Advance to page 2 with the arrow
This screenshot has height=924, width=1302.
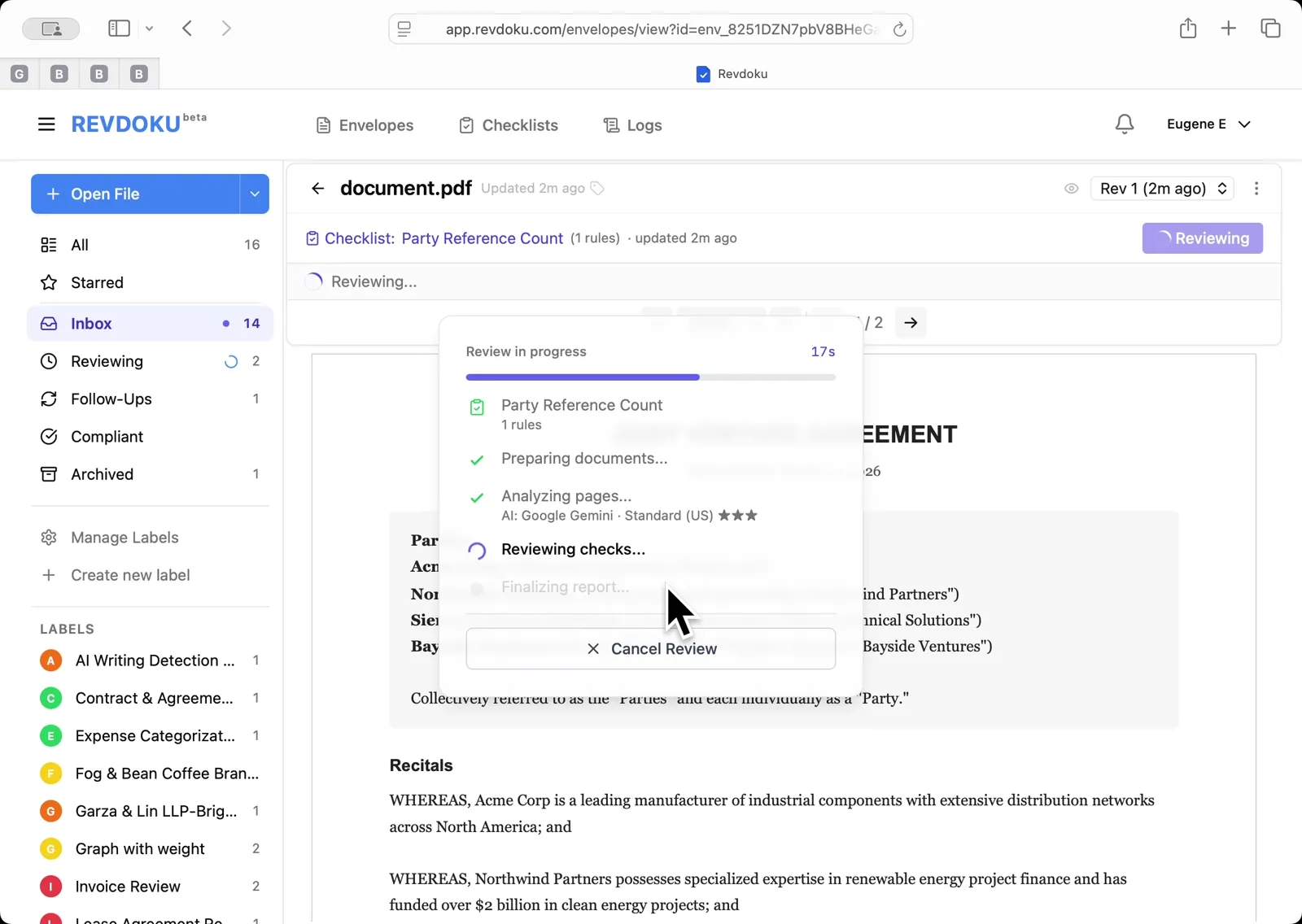(x=911, y=323)
